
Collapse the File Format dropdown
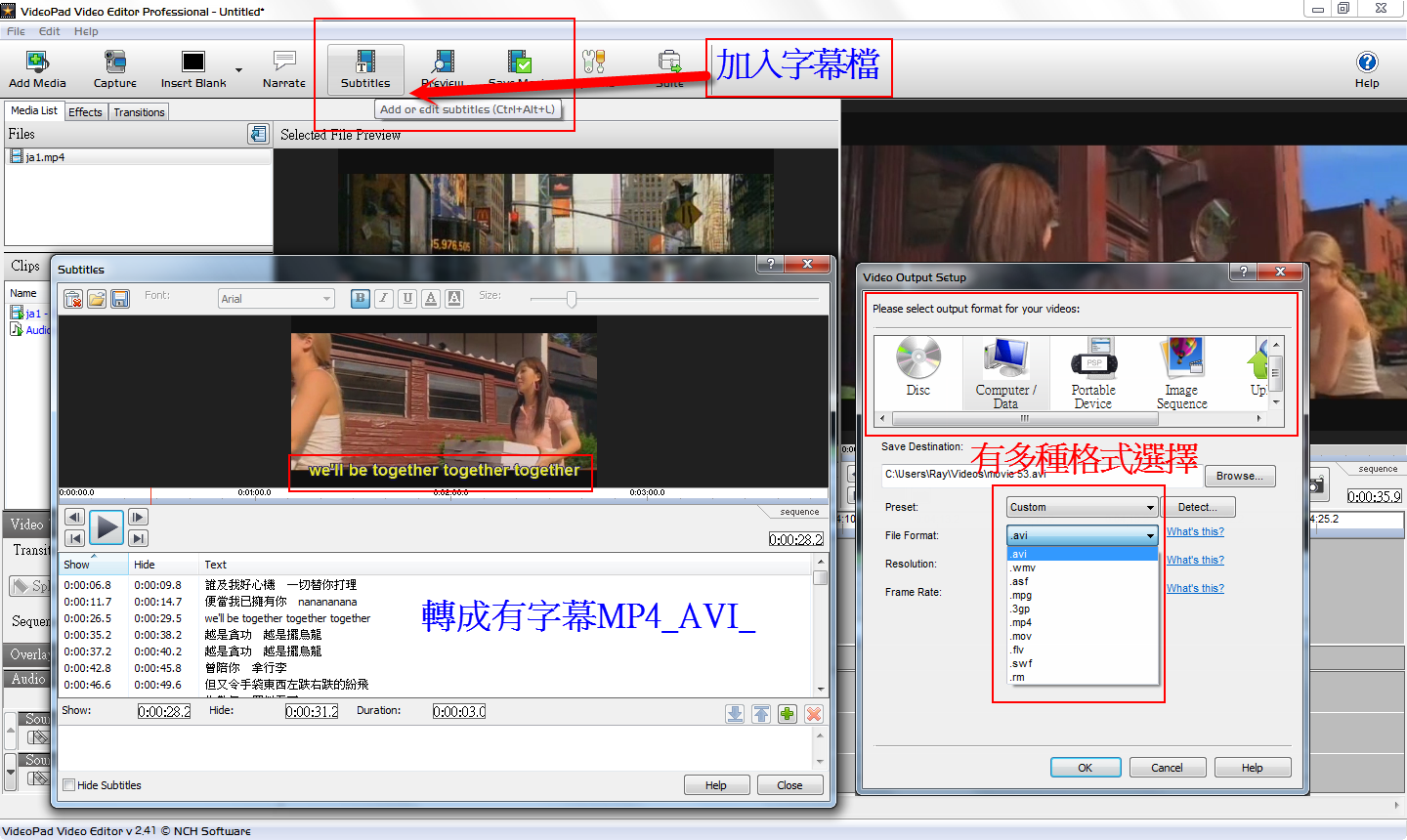[1083, 535]
